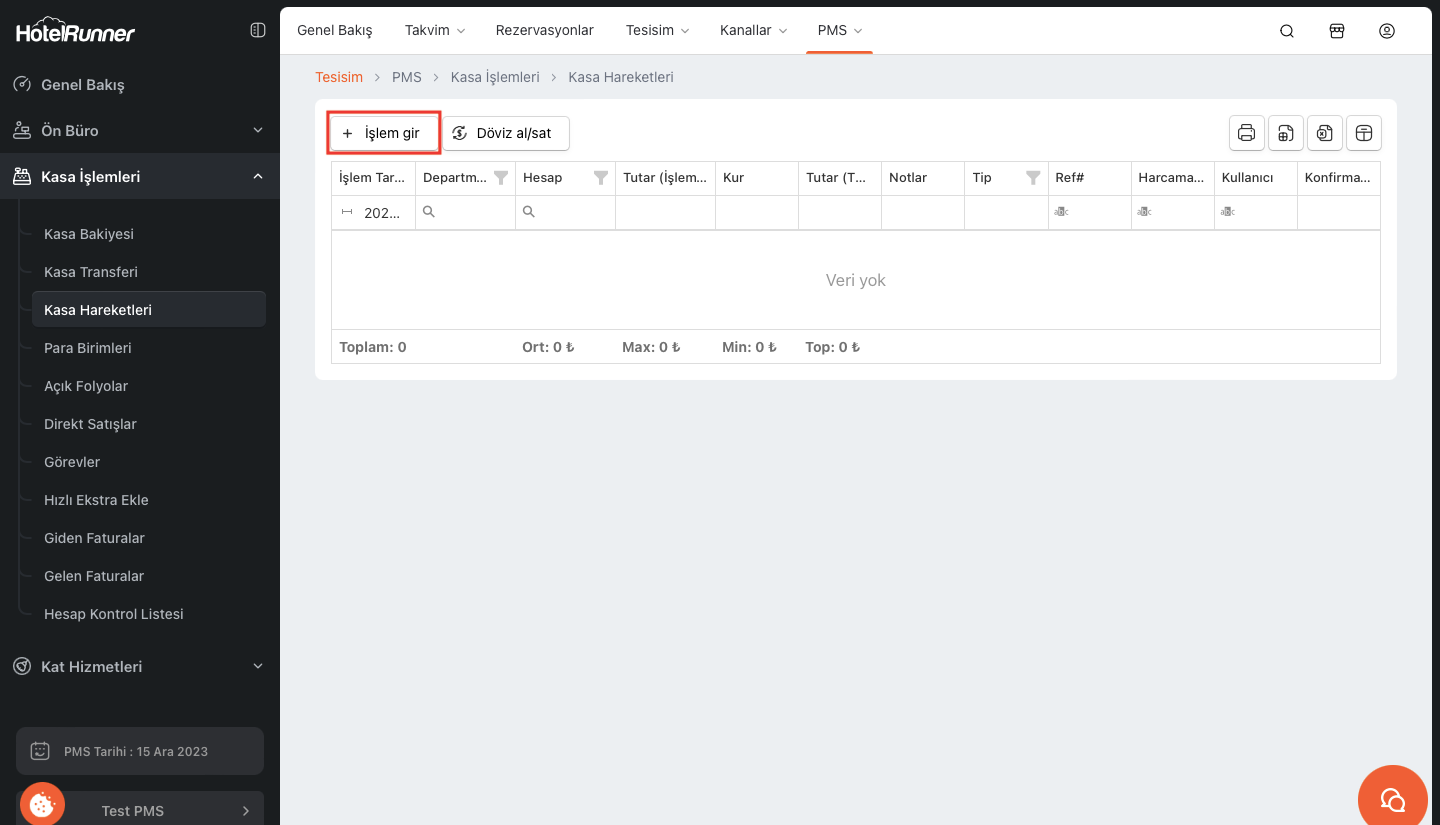Image resolution: width=1440 pixels, height=825 pixels.
Task: Click the İşlem gir button
Action: click(384, 133)
